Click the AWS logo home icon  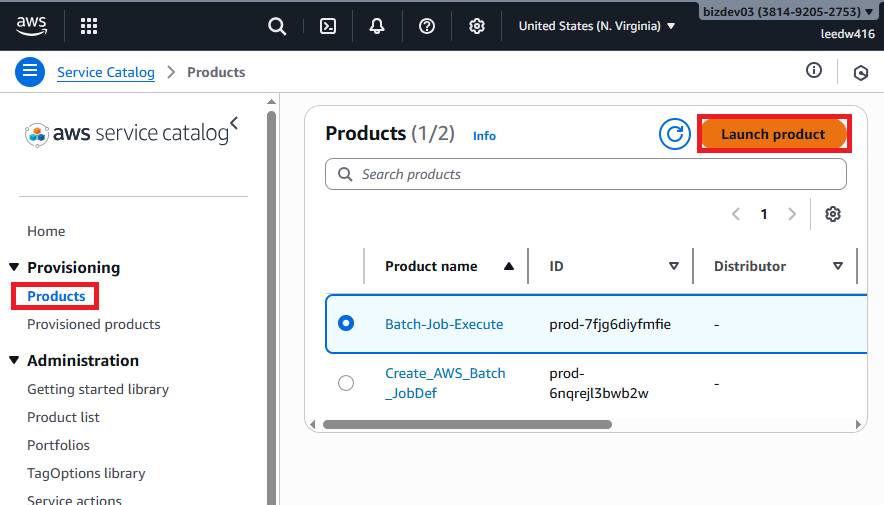[x=32, y=26]
